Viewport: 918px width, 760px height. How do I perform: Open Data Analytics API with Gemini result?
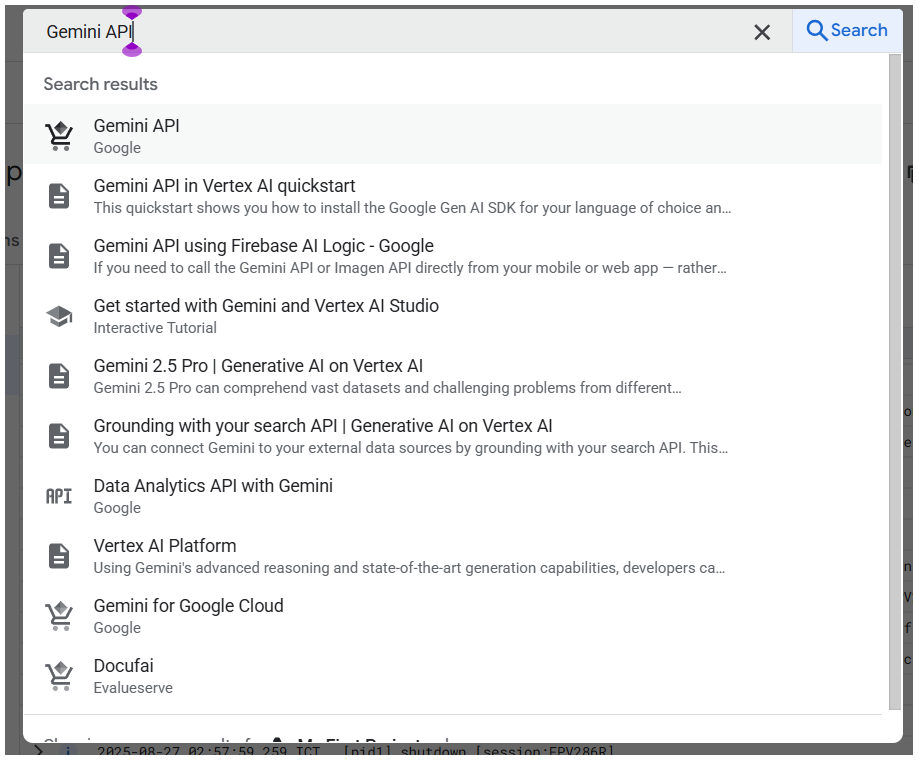click(x=453, y=496)
